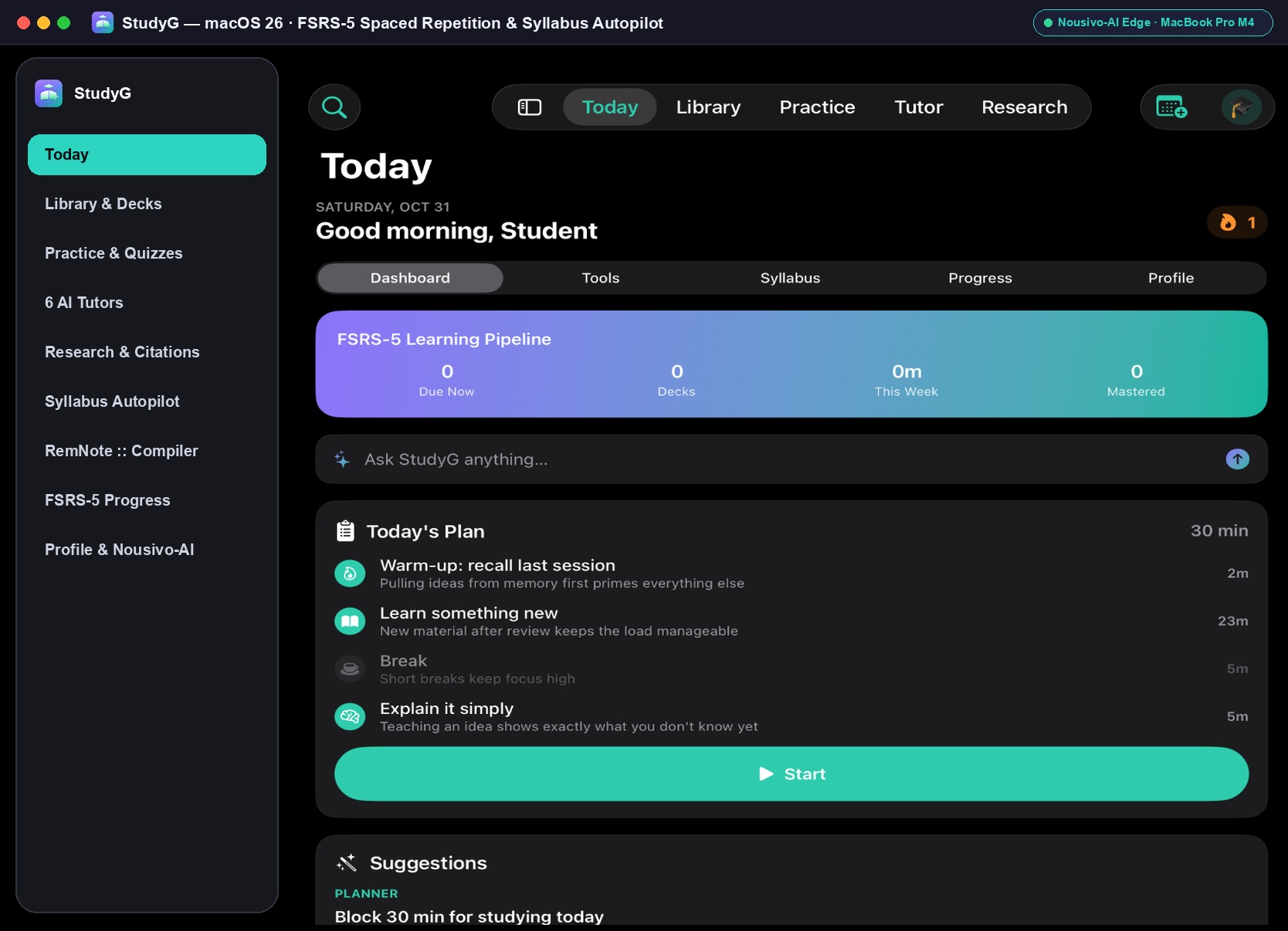Screen dimensions: 1288x931
Task: Open FSRS-5 Progress in the sidebar
Action: 147,500
